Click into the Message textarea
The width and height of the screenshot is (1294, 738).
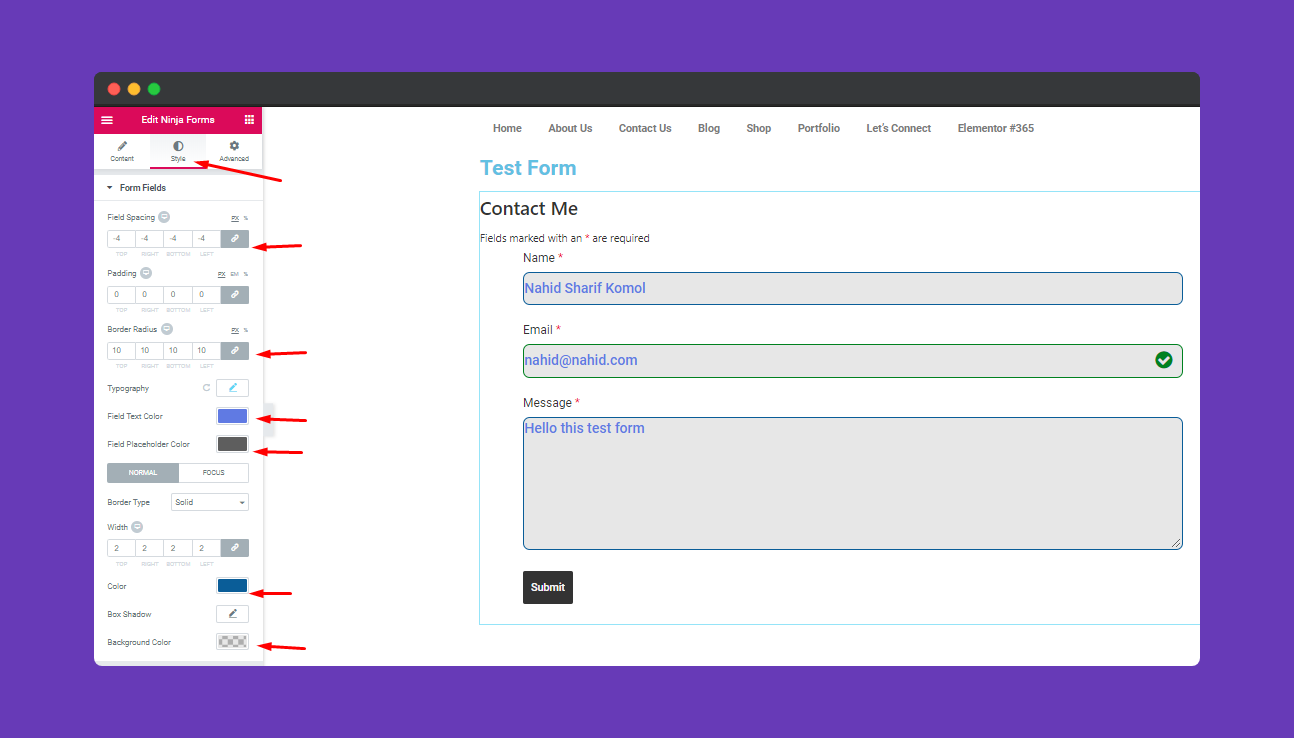(853, 483)
